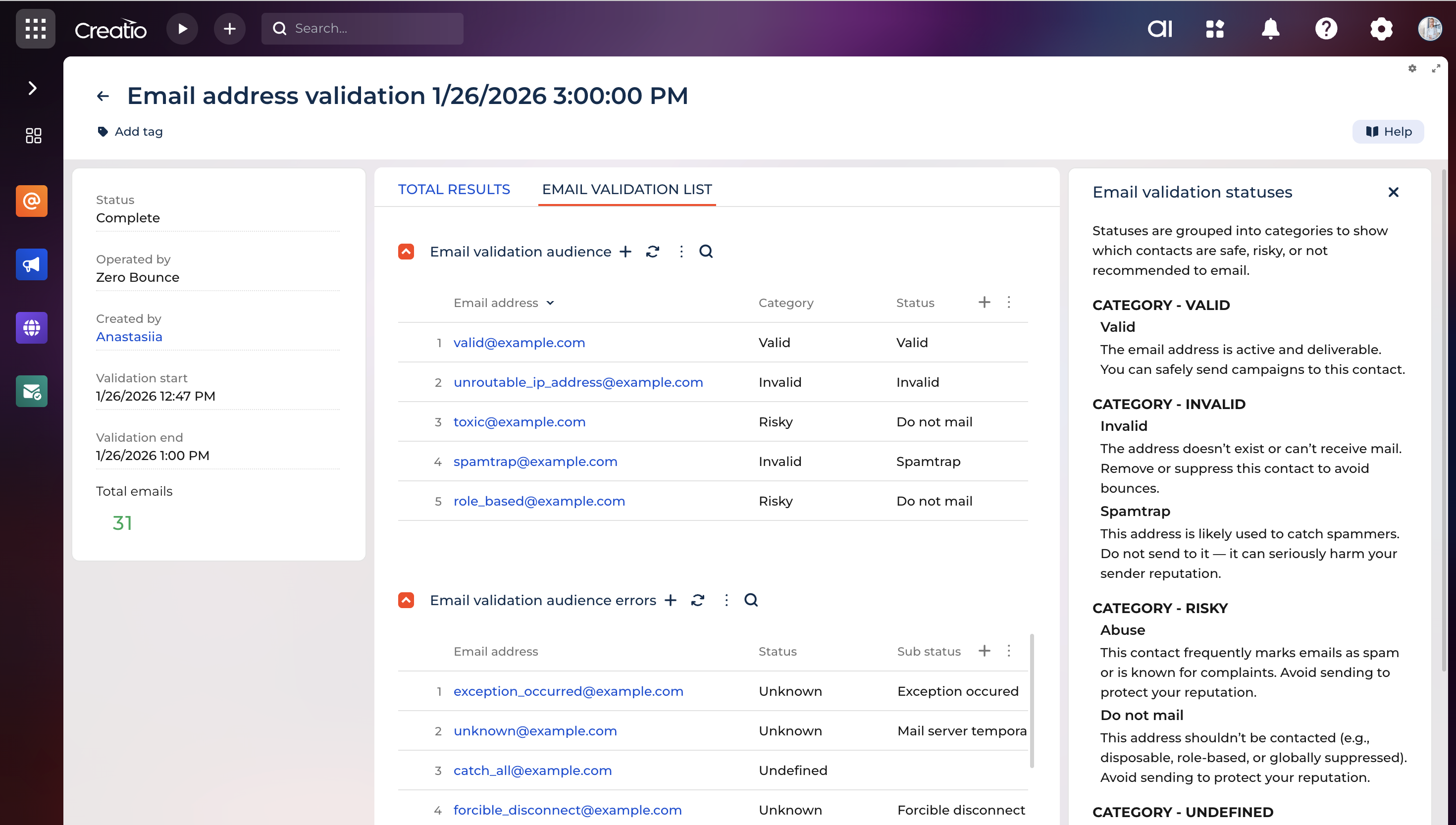Expand the left navigation sidebar
The width and height of the screenshot is (1456, 825).
tap(32, 88)
